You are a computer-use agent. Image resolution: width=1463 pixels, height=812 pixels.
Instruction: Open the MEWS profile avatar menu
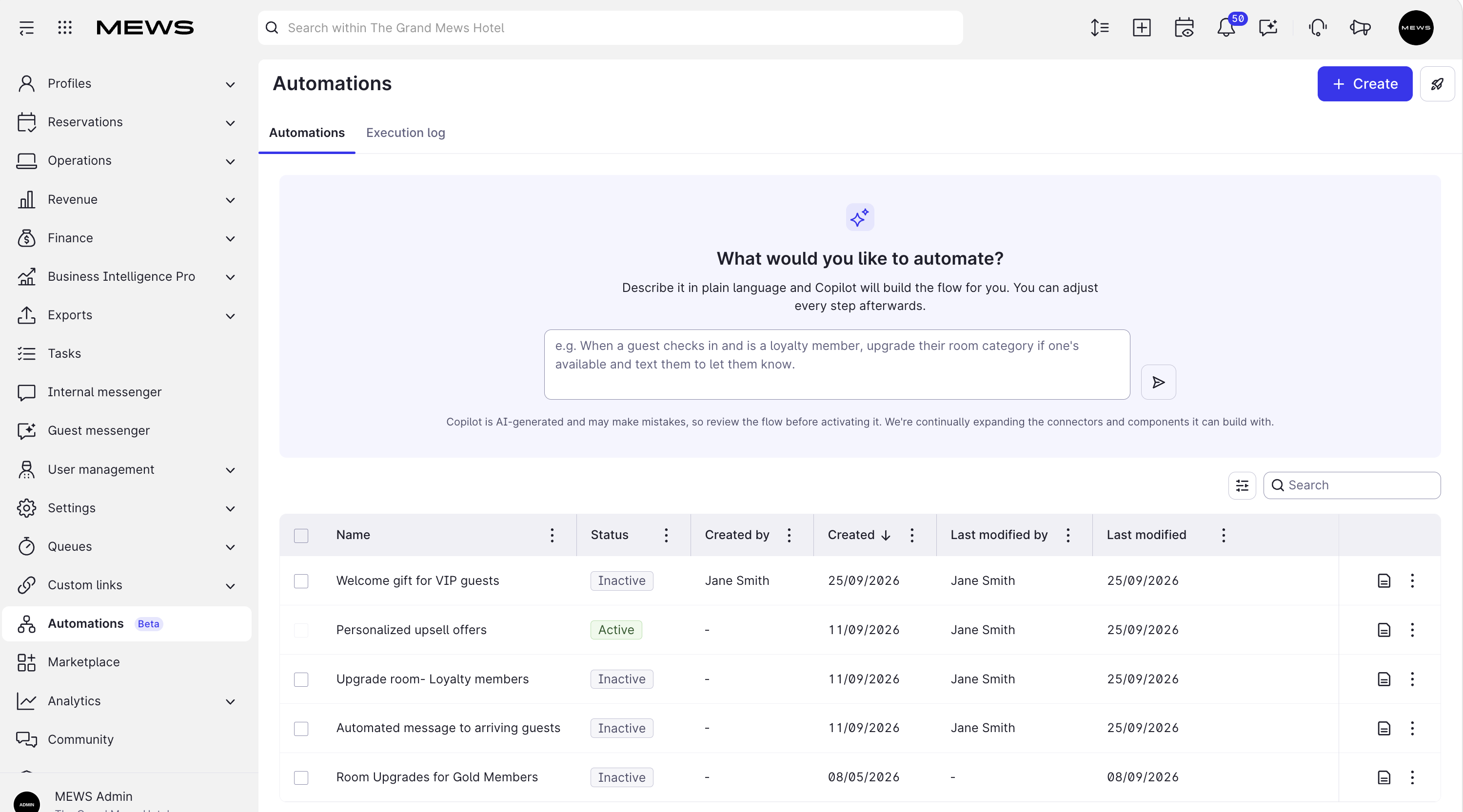pos(1415,28)
